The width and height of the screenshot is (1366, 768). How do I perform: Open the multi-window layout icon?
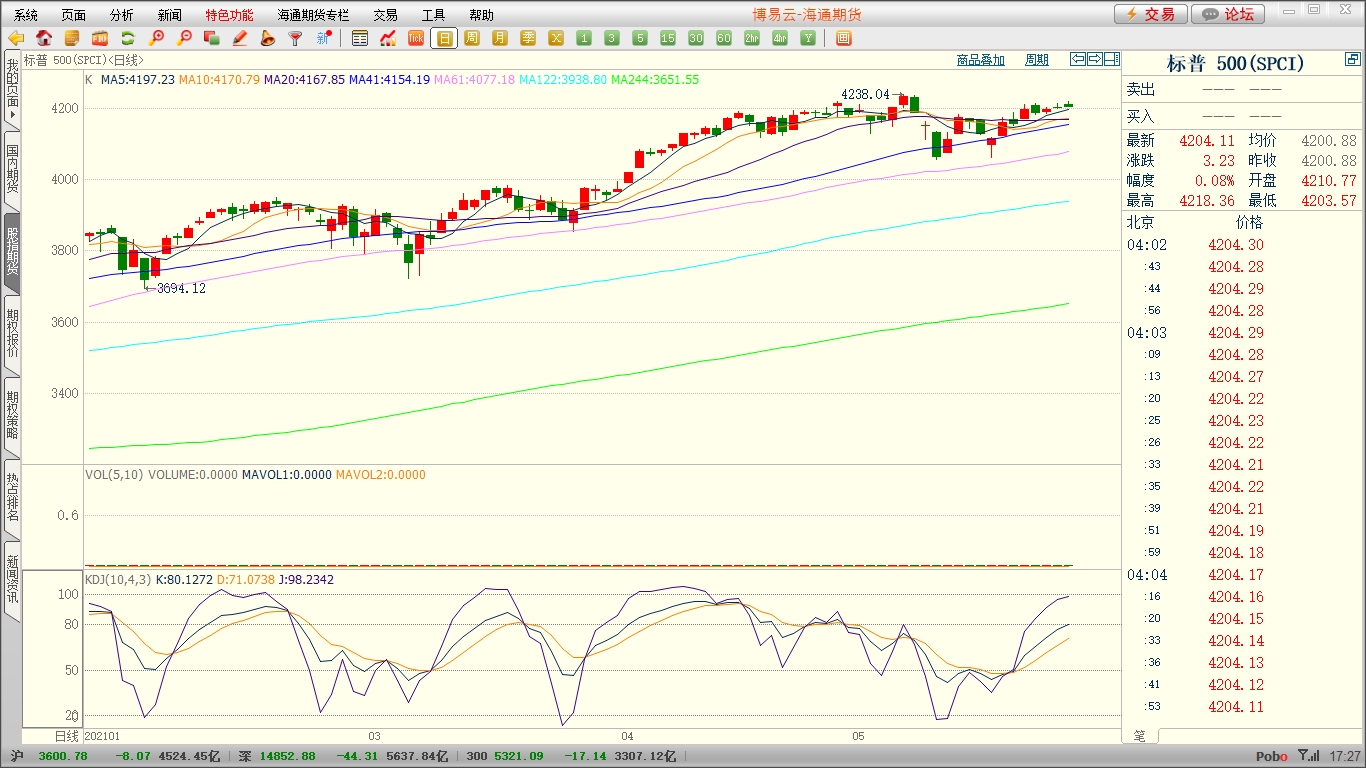(x=844, y=38)
